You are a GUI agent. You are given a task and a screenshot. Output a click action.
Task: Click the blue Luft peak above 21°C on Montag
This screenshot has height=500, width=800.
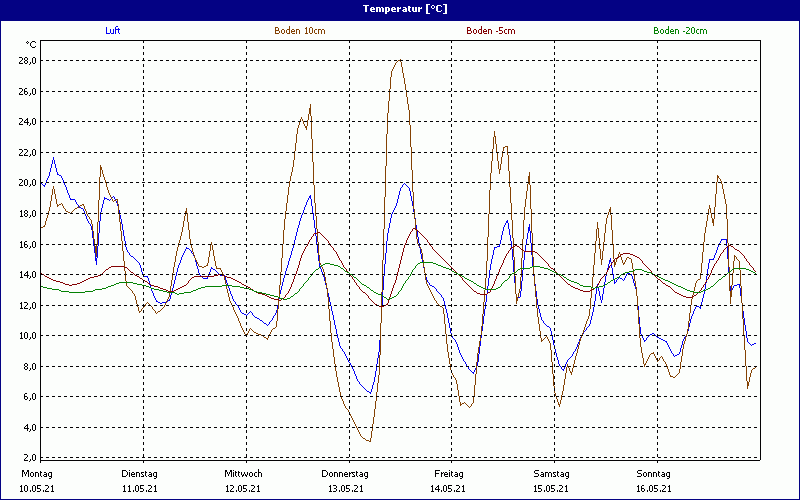click(54, 158)
